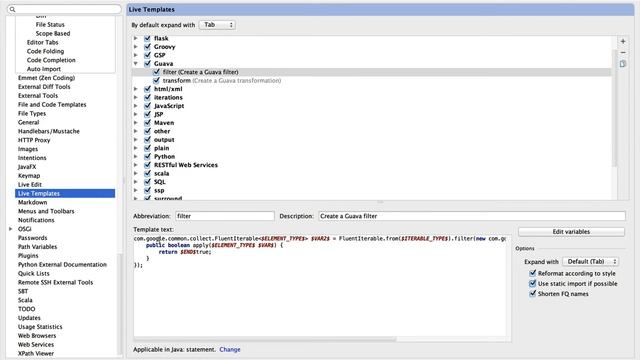Open HTTP Proxy settings
The width and height of the screenshot is (640, 360).
click(34, 140)
